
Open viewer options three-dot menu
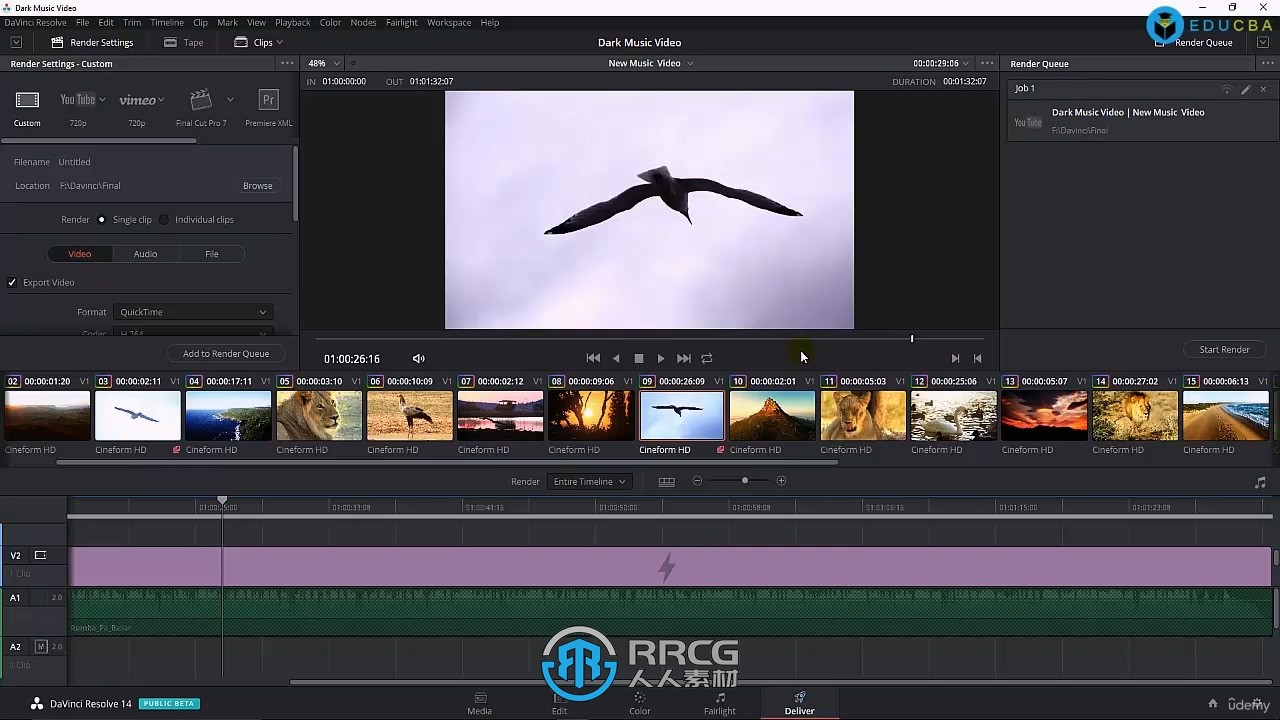click(x=987, y=63)
